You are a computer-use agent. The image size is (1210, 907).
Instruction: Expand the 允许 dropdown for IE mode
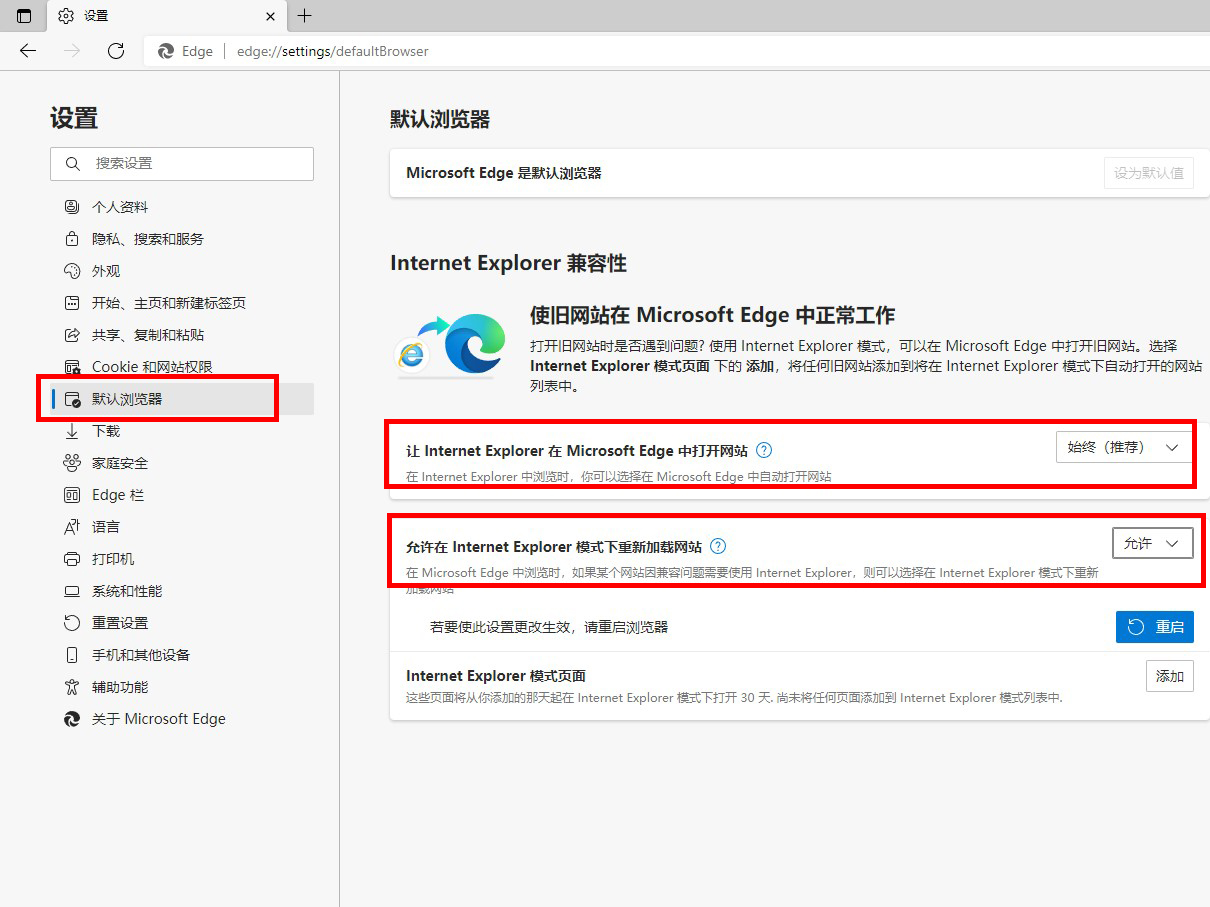pyautogui.click(x=1152, y=543)
